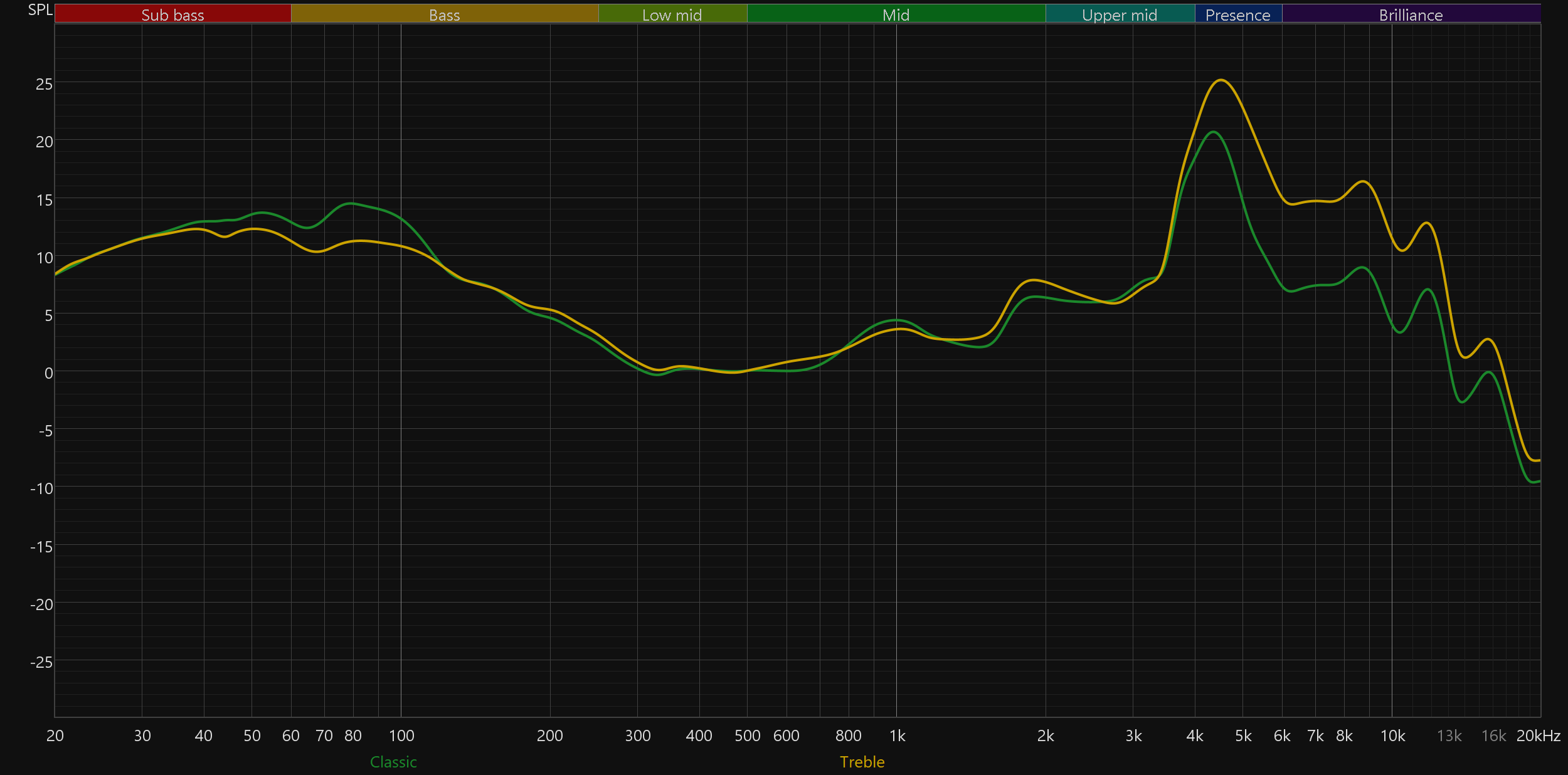This screenshot has width=1568, height=775.
Task: Click the SPL axis title
Action: tap(40, 10)
